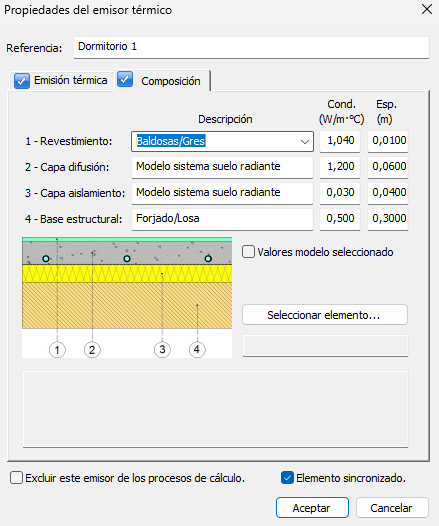Open the Revestimiento dropdown arrow
The image size is (439, 526).
[305, 142]
